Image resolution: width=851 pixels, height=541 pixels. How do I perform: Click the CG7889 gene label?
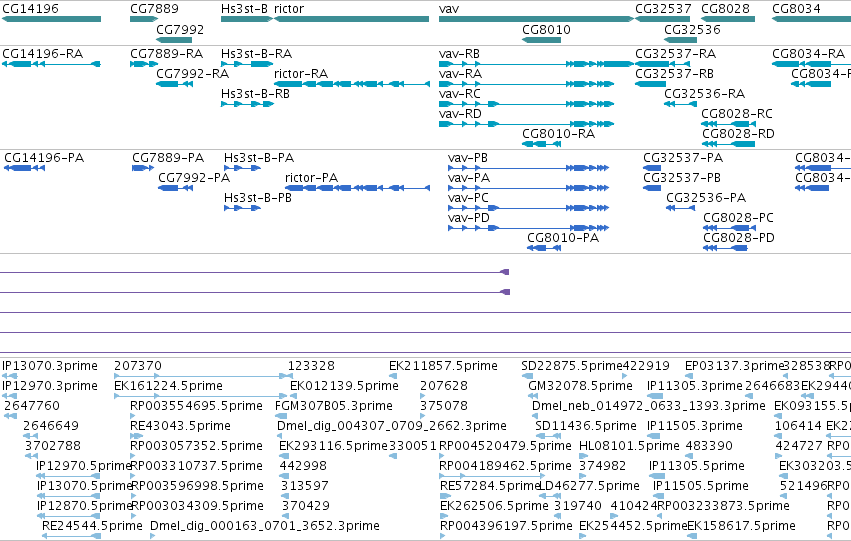[x=154, y=9]
